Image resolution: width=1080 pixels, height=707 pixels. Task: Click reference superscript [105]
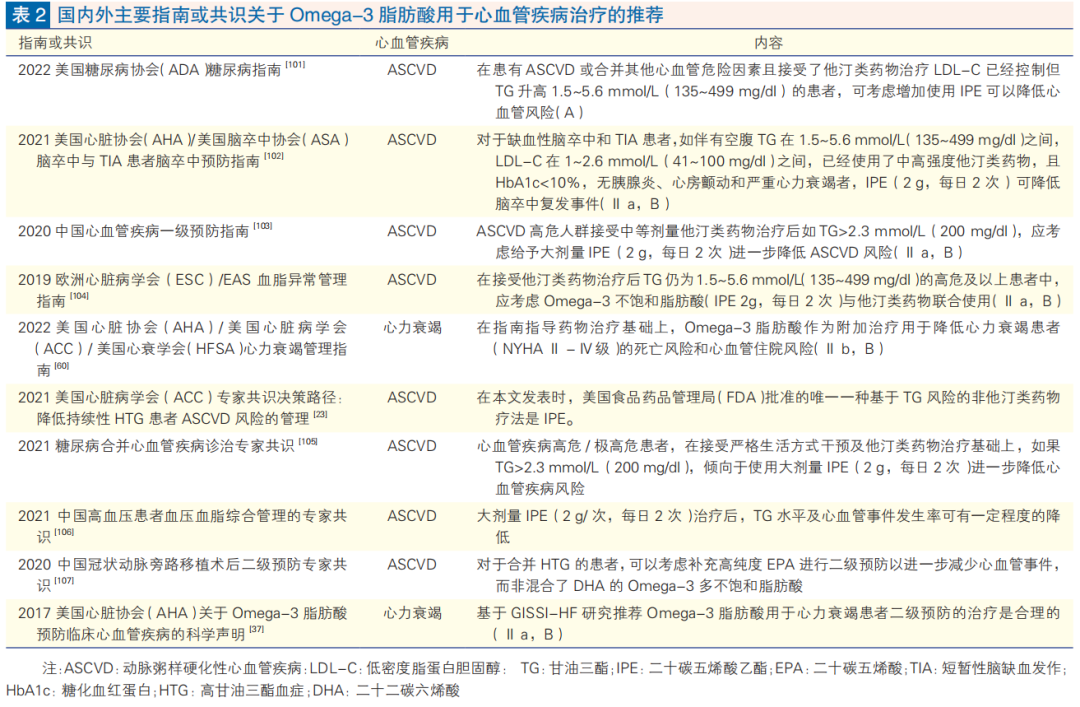[x=308, y=442]
